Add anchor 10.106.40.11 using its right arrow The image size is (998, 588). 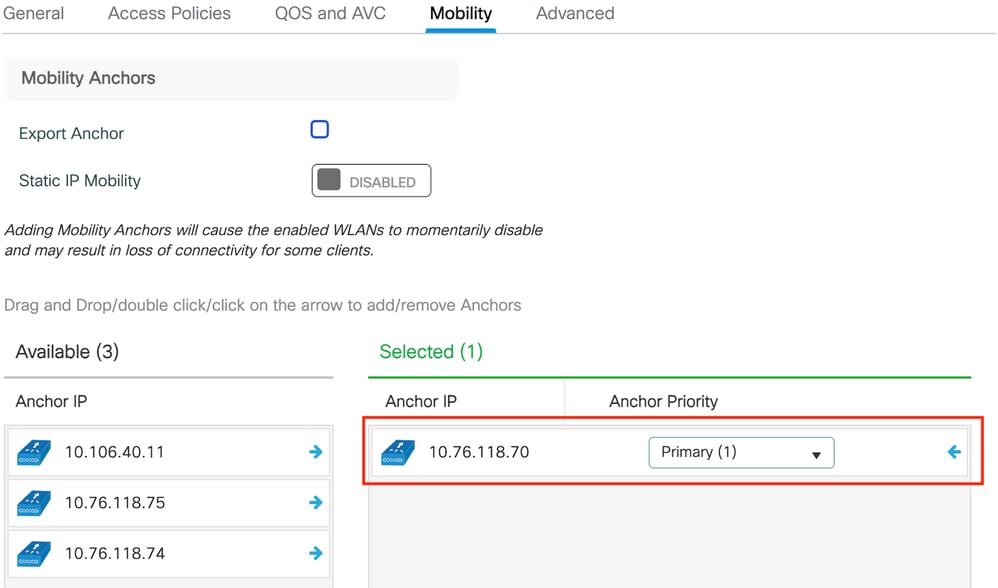[316, 452]
